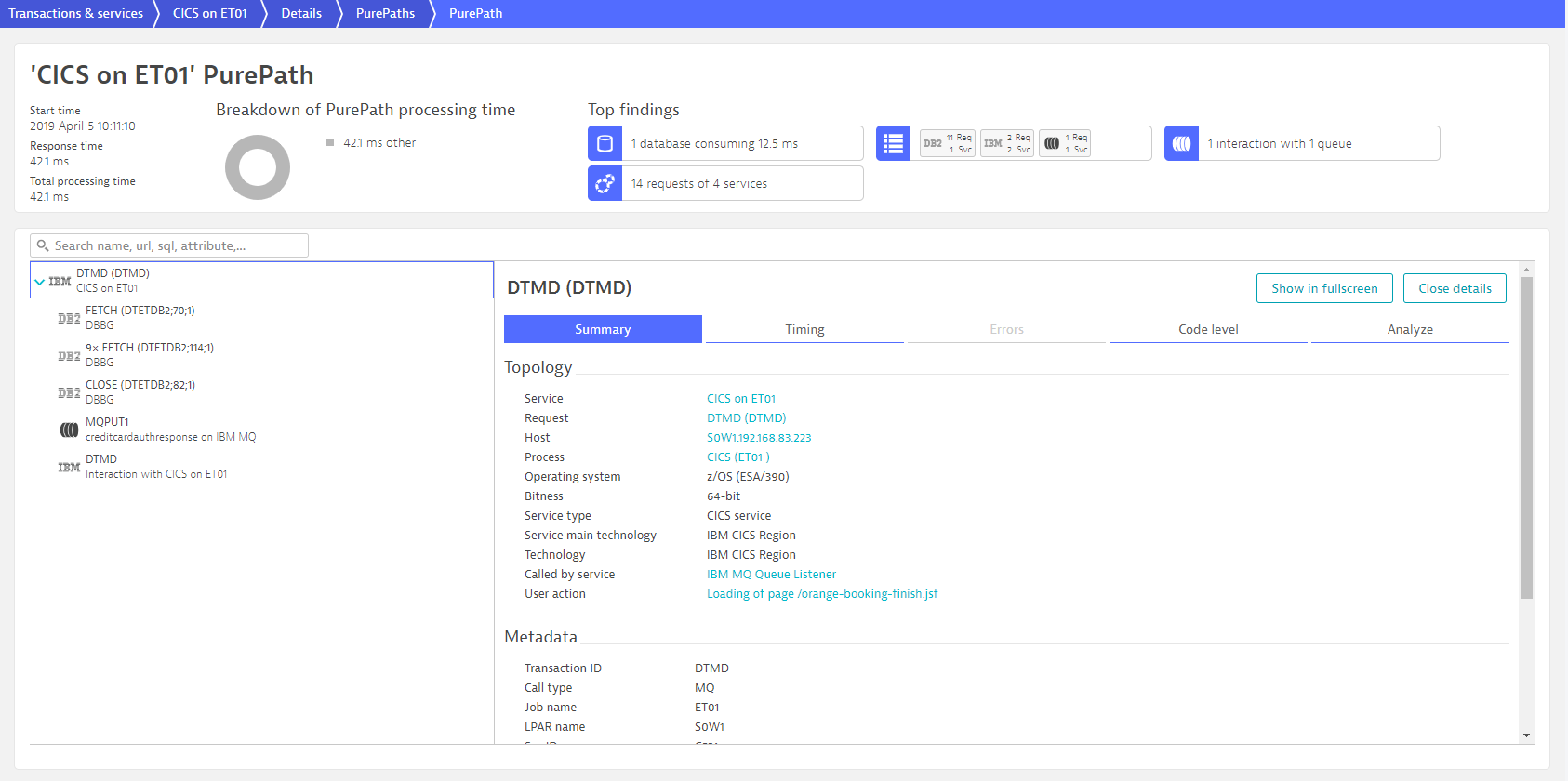Image resolution: width=1568 pixels, height=781 pixels.
Task: Click Show in fullscreen button
Action: click(x=1324, y=288)
